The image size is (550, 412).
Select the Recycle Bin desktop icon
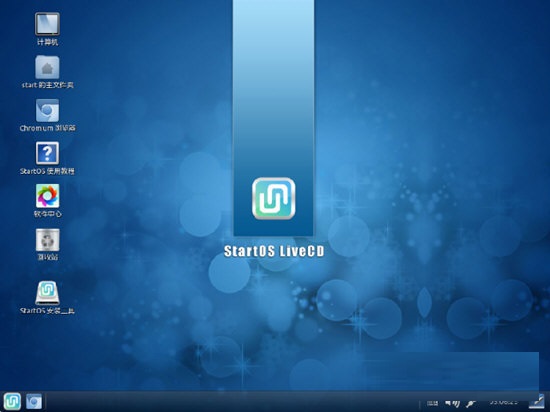[x=47, y=240]
